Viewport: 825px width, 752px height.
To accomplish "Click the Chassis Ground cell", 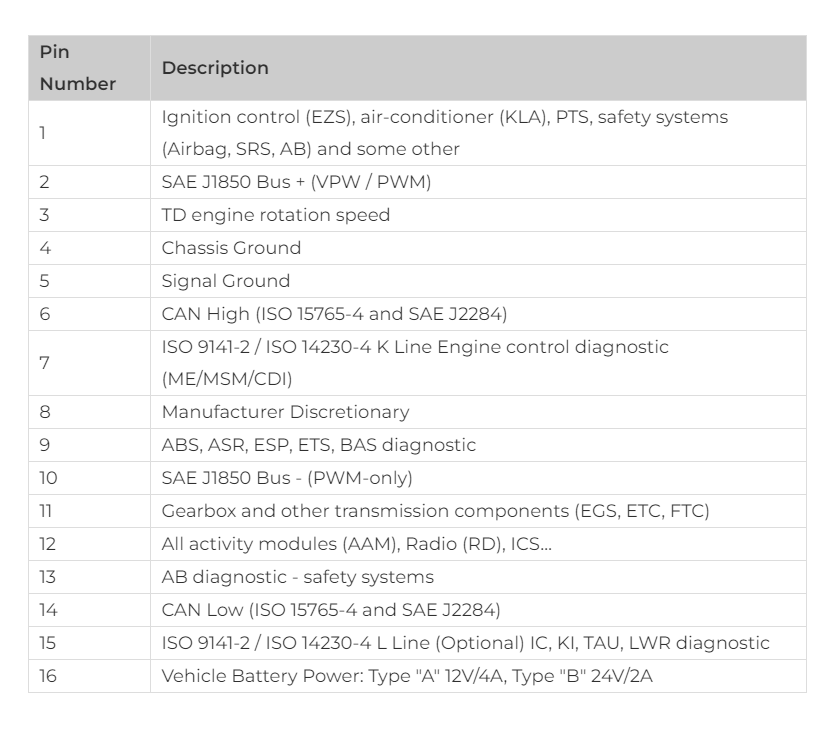I will (478, 248).
